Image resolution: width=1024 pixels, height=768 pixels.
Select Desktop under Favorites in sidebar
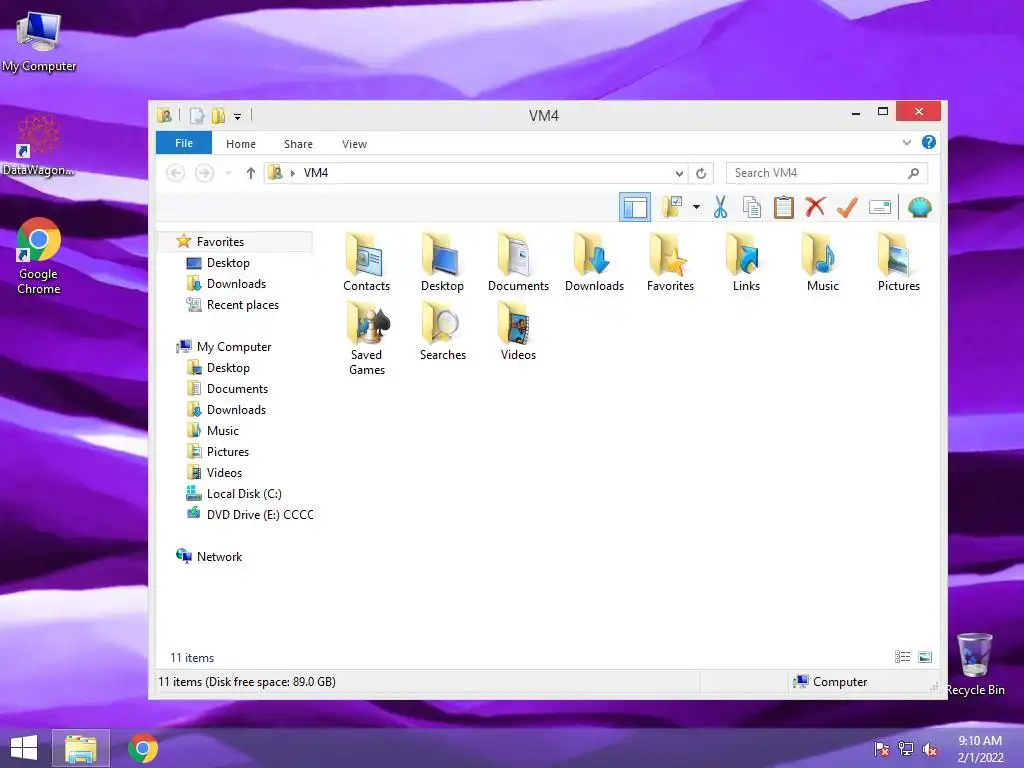point(228,263)
